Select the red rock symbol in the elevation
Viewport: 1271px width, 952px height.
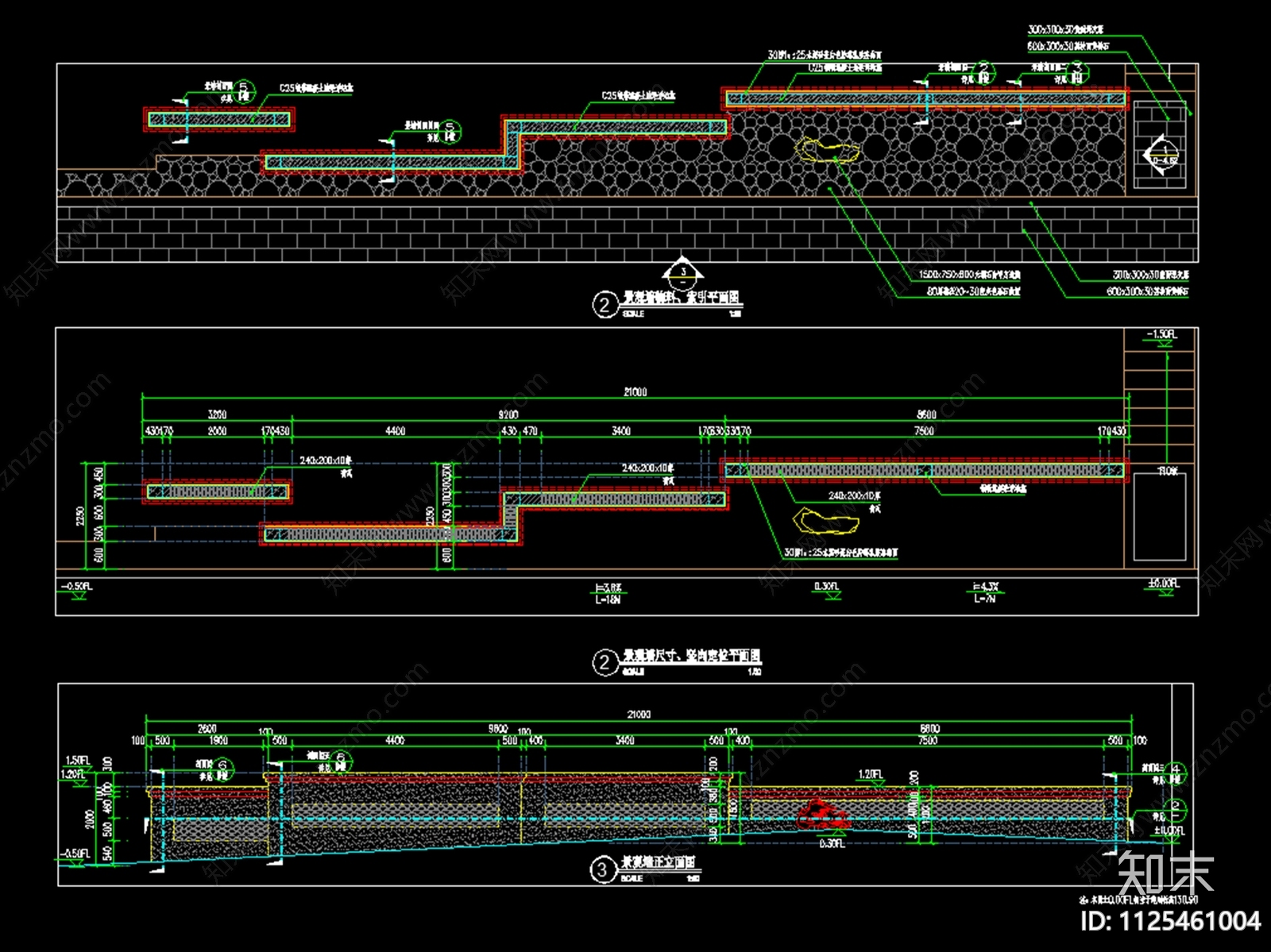pyautogui.click(x=824, y=813)
